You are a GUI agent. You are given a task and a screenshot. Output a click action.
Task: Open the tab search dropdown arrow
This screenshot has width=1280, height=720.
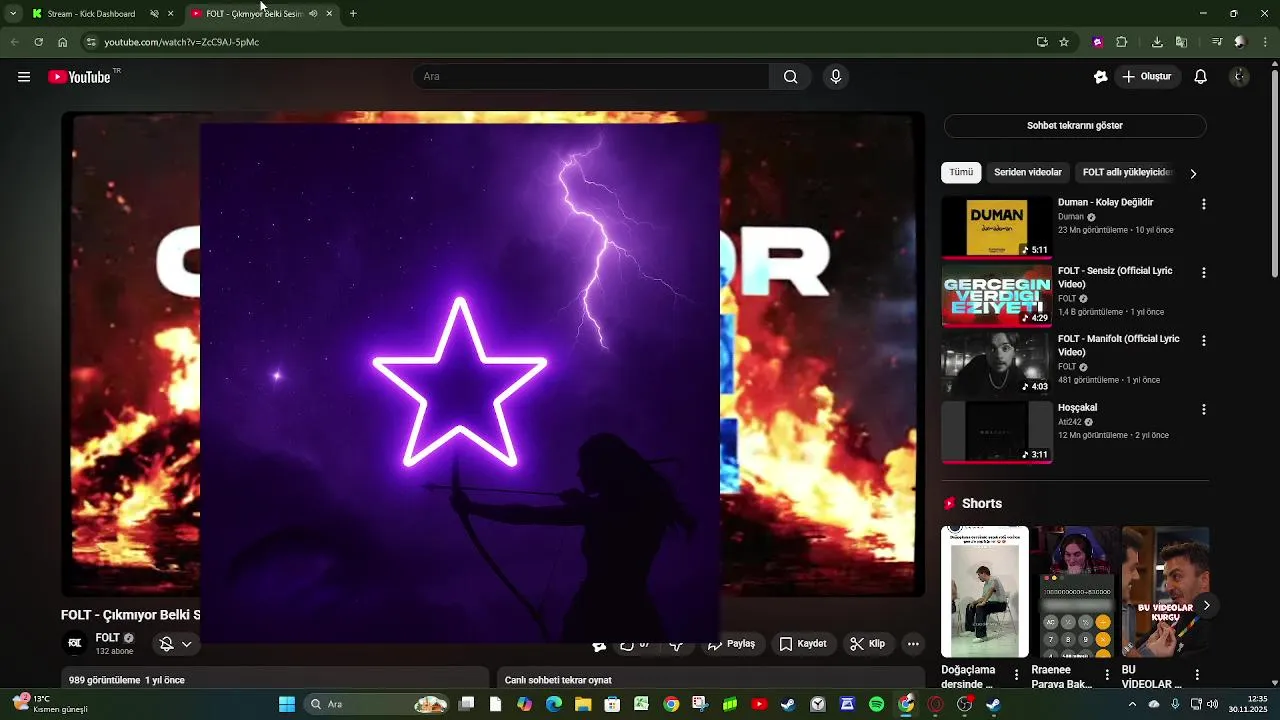[x=13, y=14]
